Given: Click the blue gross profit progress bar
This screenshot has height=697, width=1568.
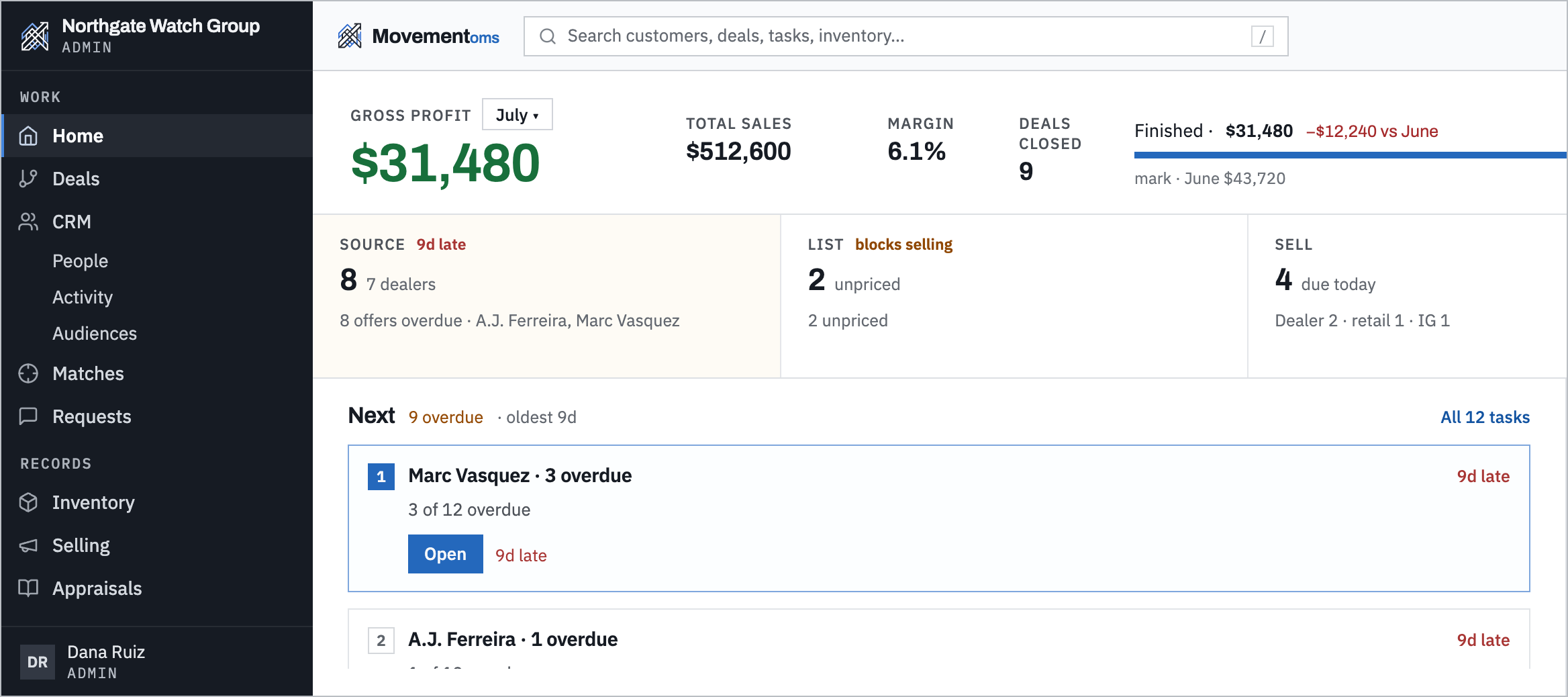Looking at the screenshot, I should coord(1351,155).
